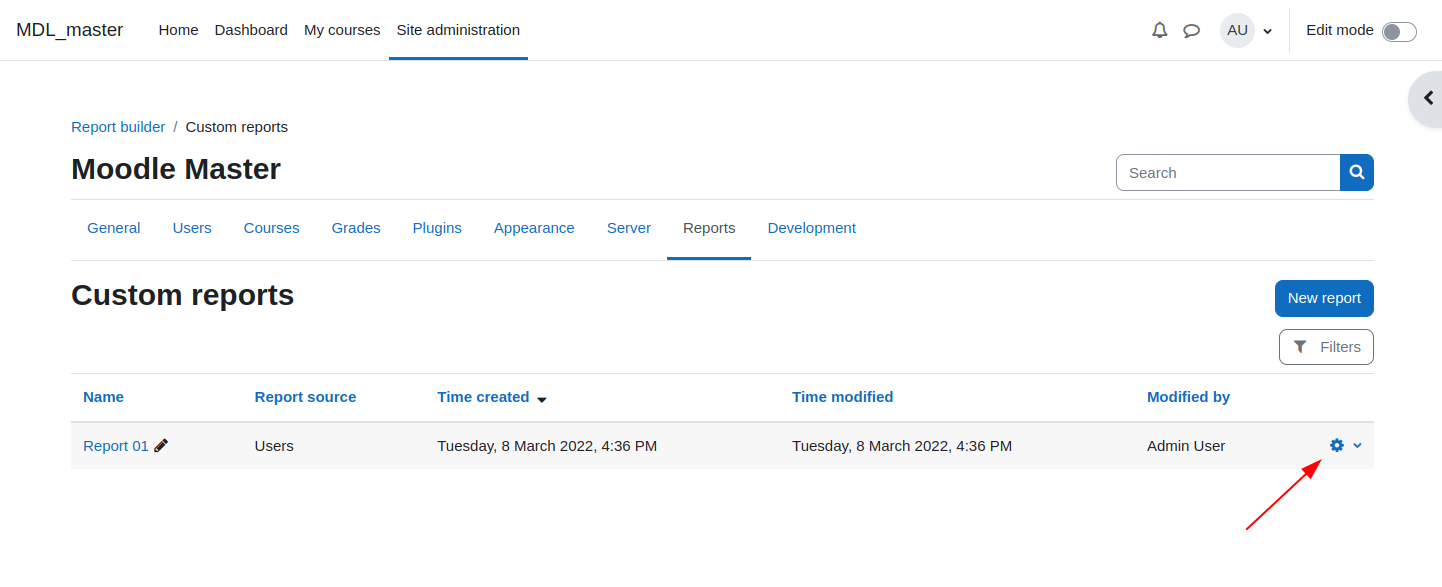Click the gear icon in Report 01 row

point(1337,445)
